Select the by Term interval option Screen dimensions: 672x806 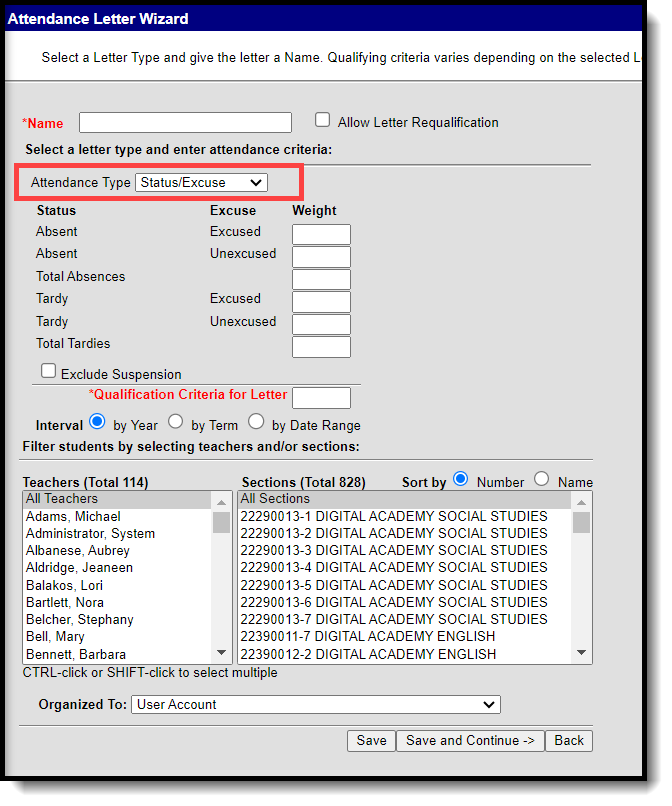pyautogui.click(x=175, y=422)
